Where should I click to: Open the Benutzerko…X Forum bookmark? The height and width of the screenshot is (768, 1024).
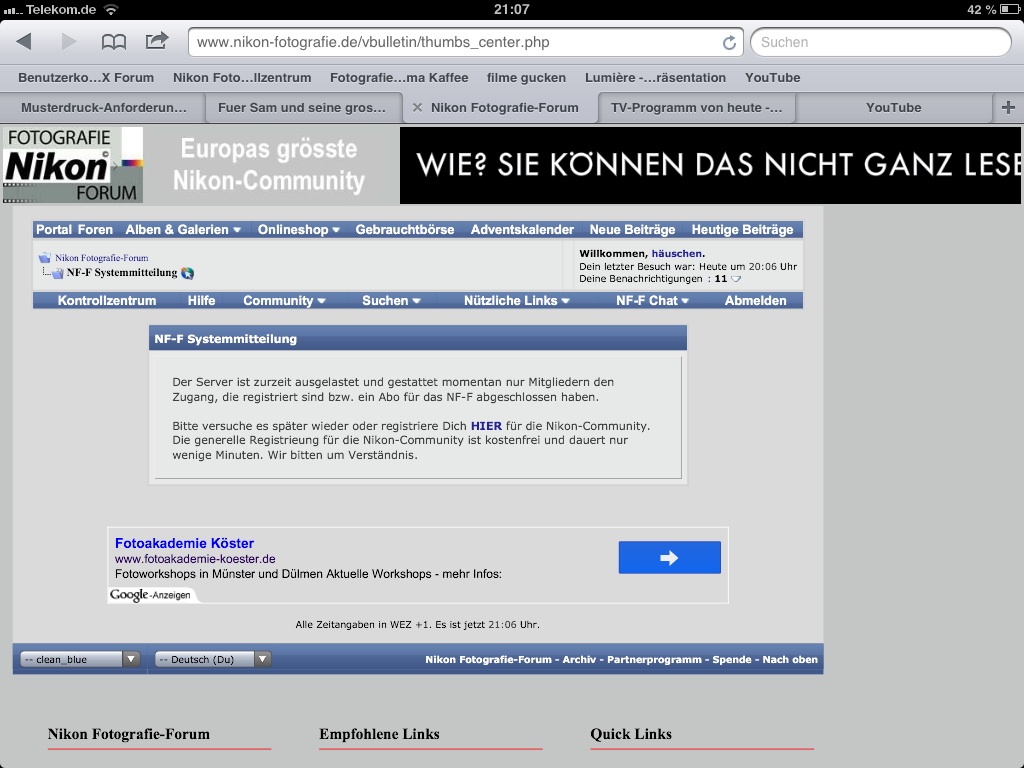[x=86, y=78]
